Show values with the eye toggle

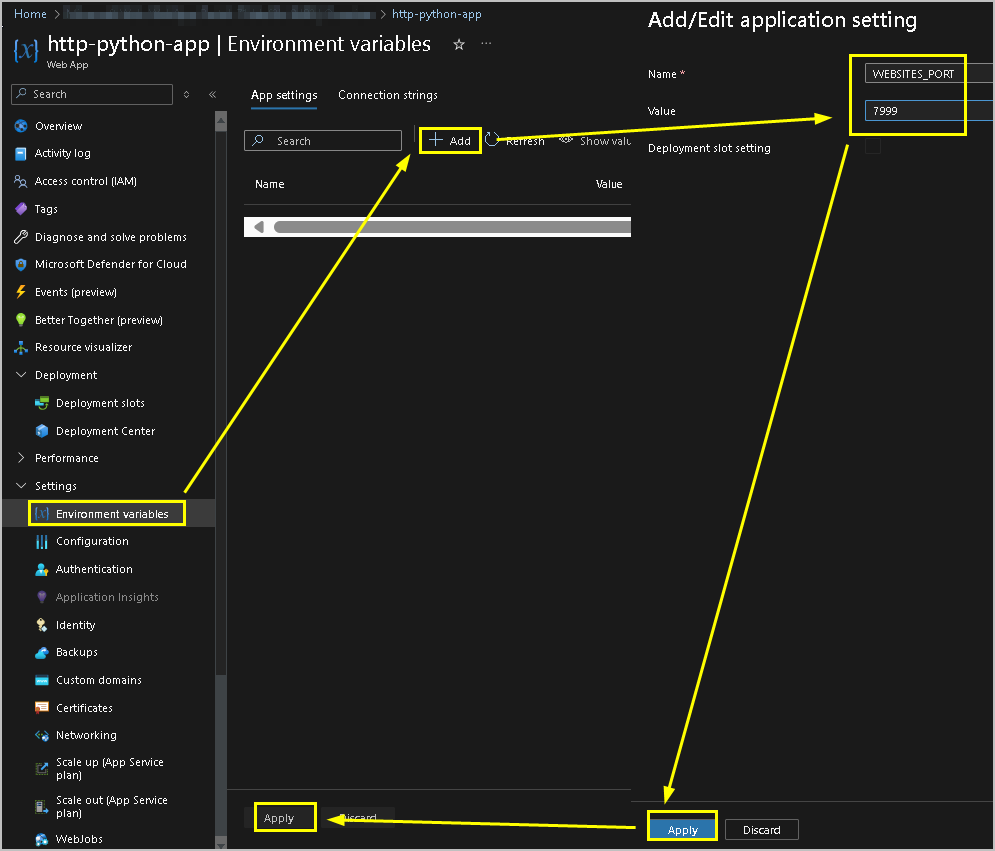566,140
